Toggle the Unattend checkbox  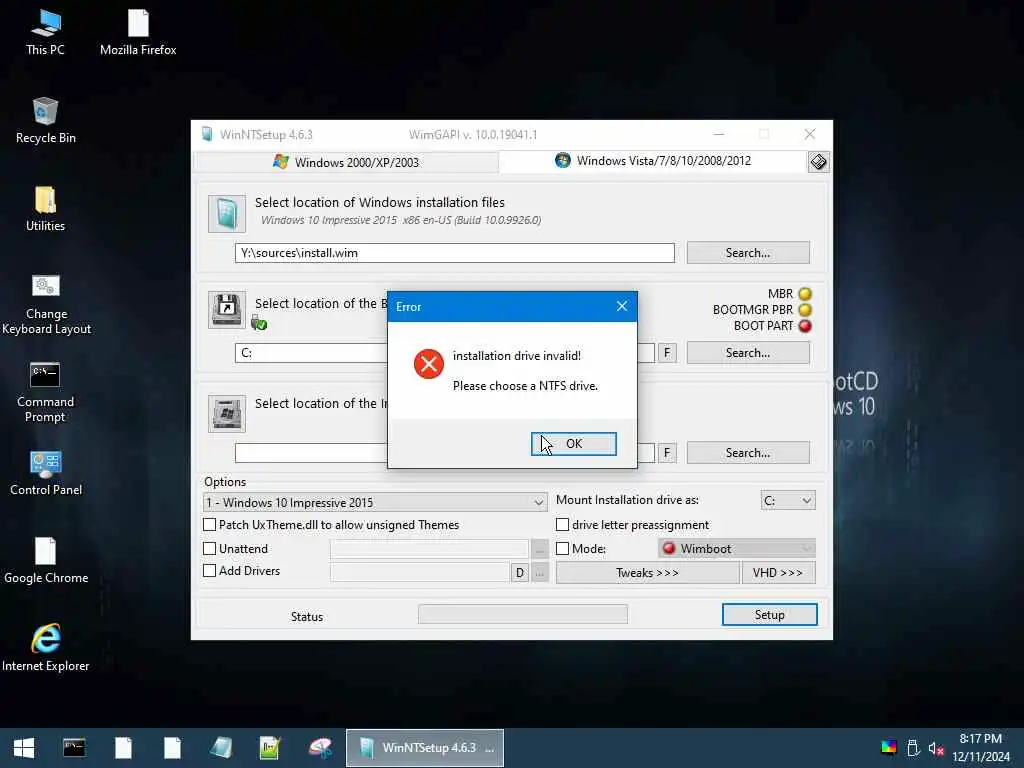click(x=210, y=549)
